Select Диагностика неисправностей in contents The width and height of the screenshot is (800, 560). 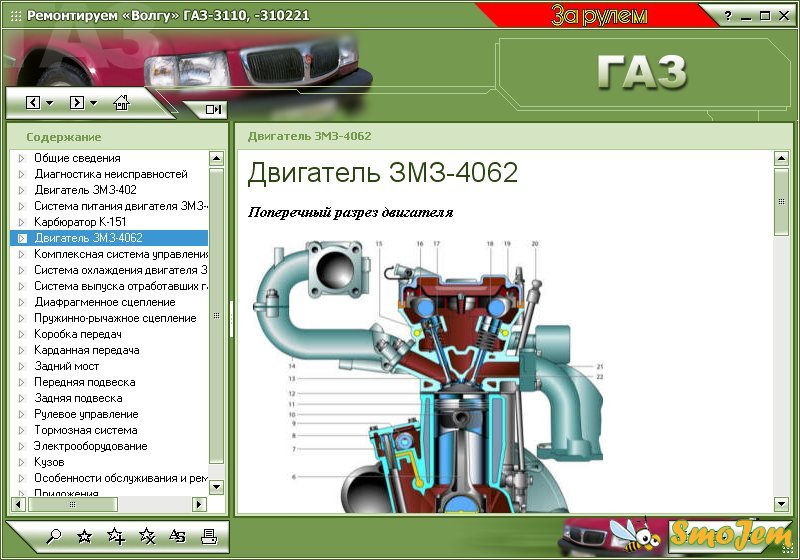(111, 174)
